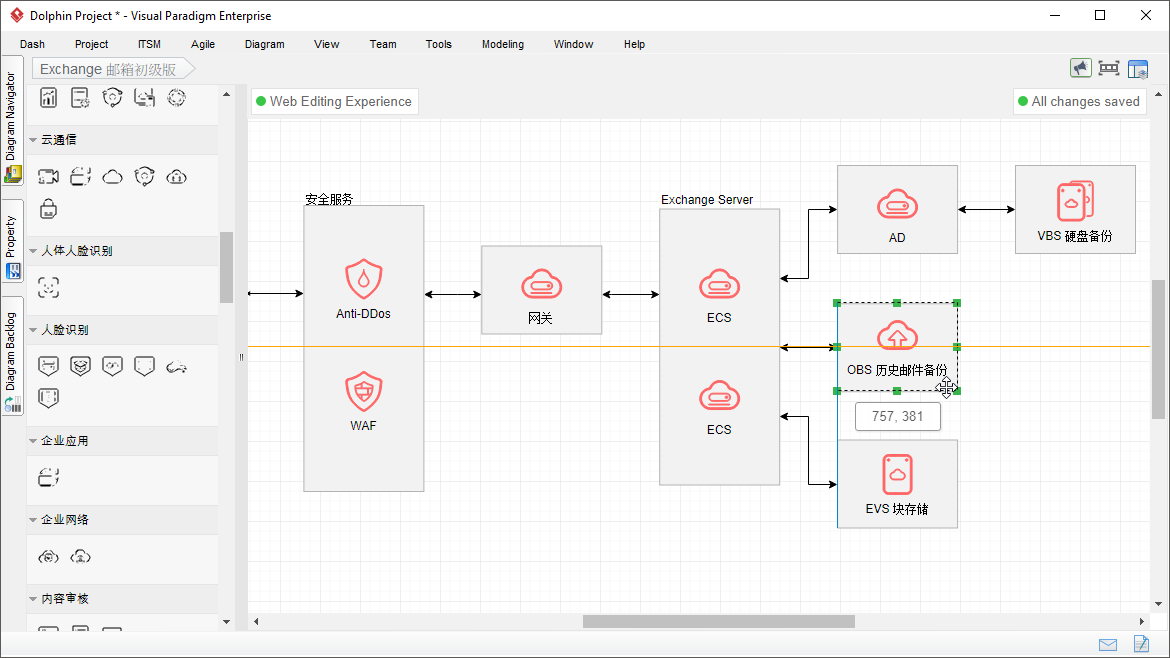Click the palette scroll down arrow
Image resolution: width=1170 pixels, height=658 pixels.
pyautogui.click(x=227, y=621)
